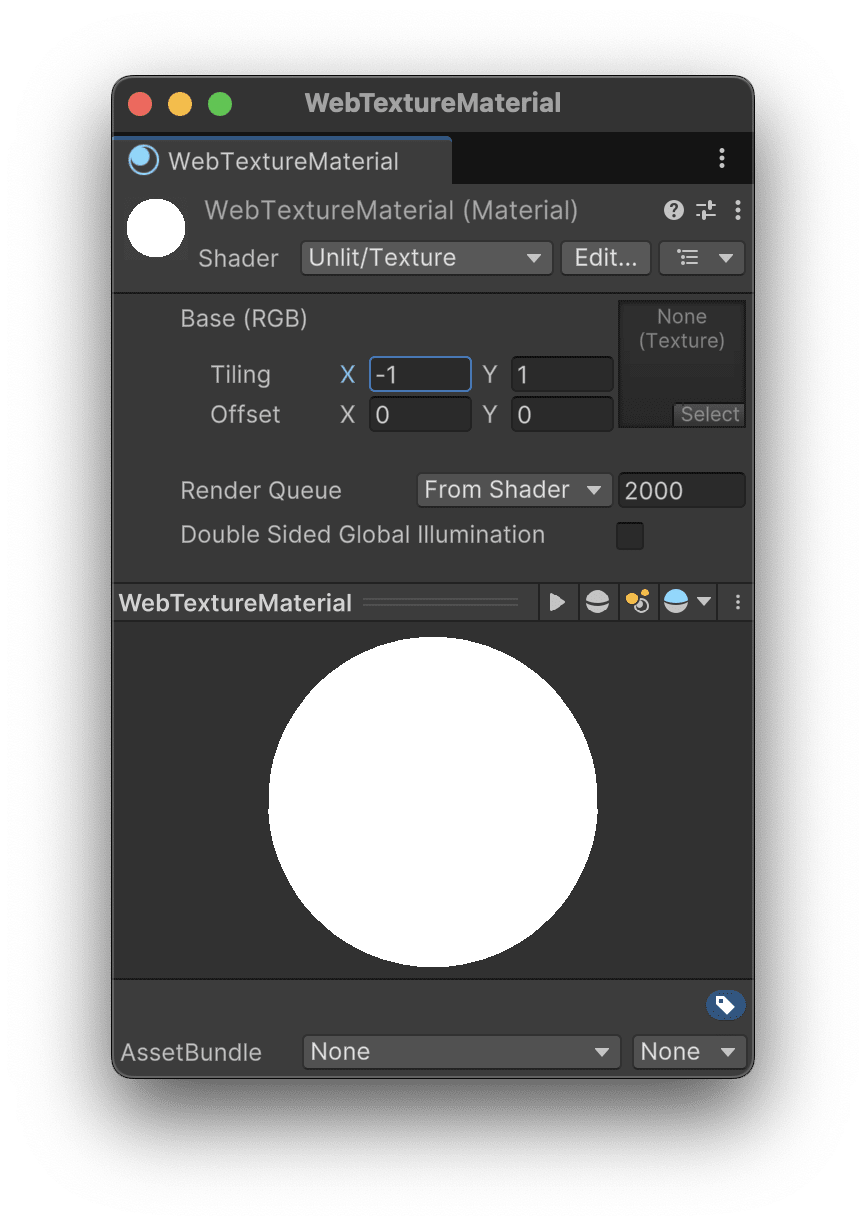Toggle preview light icon

(x=637, y=602)
